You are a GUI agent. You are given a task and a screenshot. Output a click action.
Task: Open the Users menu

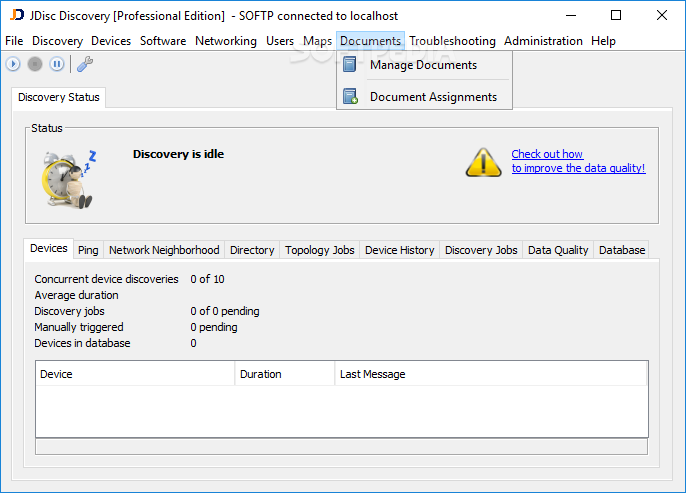[280, 41]
